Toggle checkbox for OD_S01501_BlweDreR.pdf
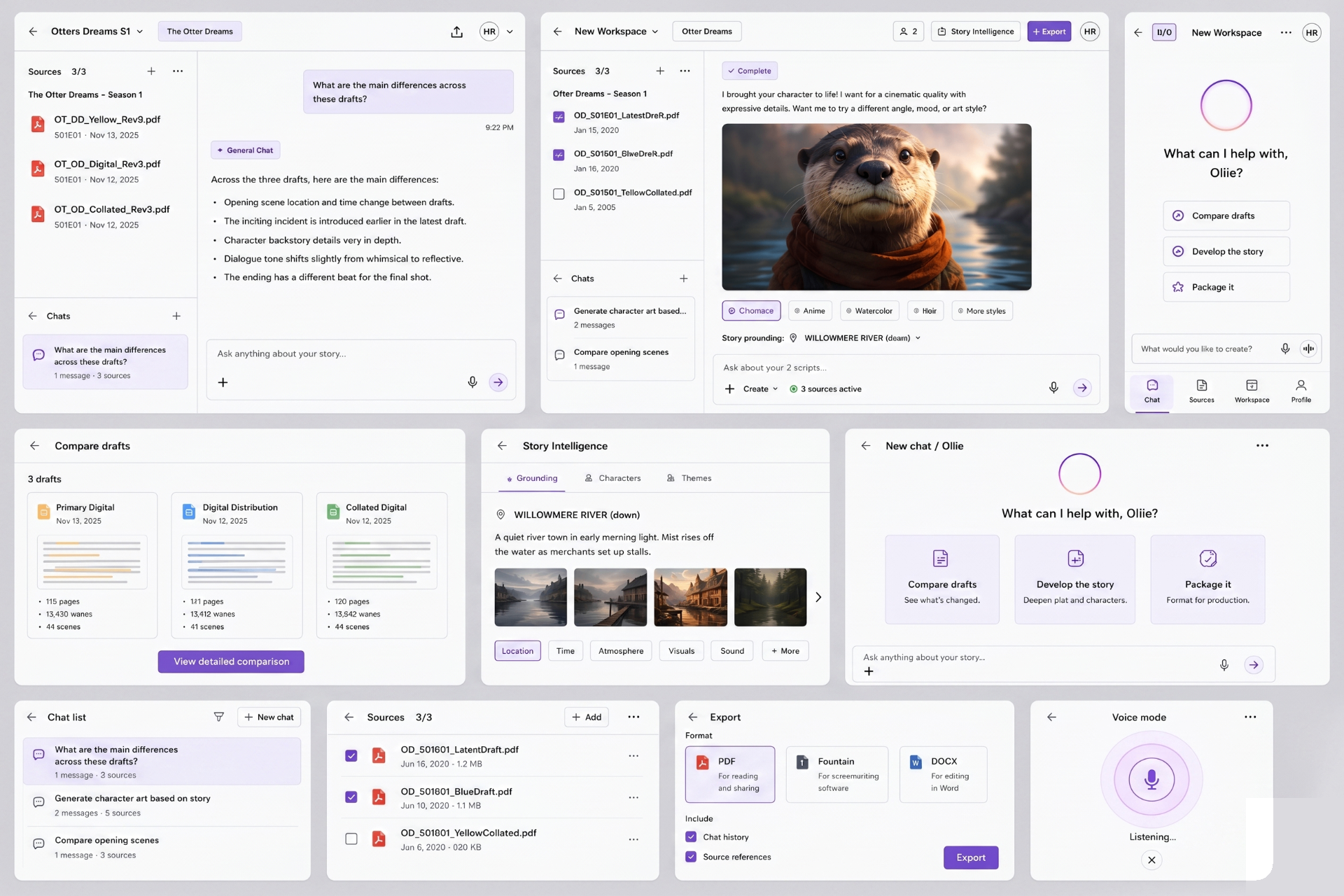The image size is (1344, 896). click(559, 155)
